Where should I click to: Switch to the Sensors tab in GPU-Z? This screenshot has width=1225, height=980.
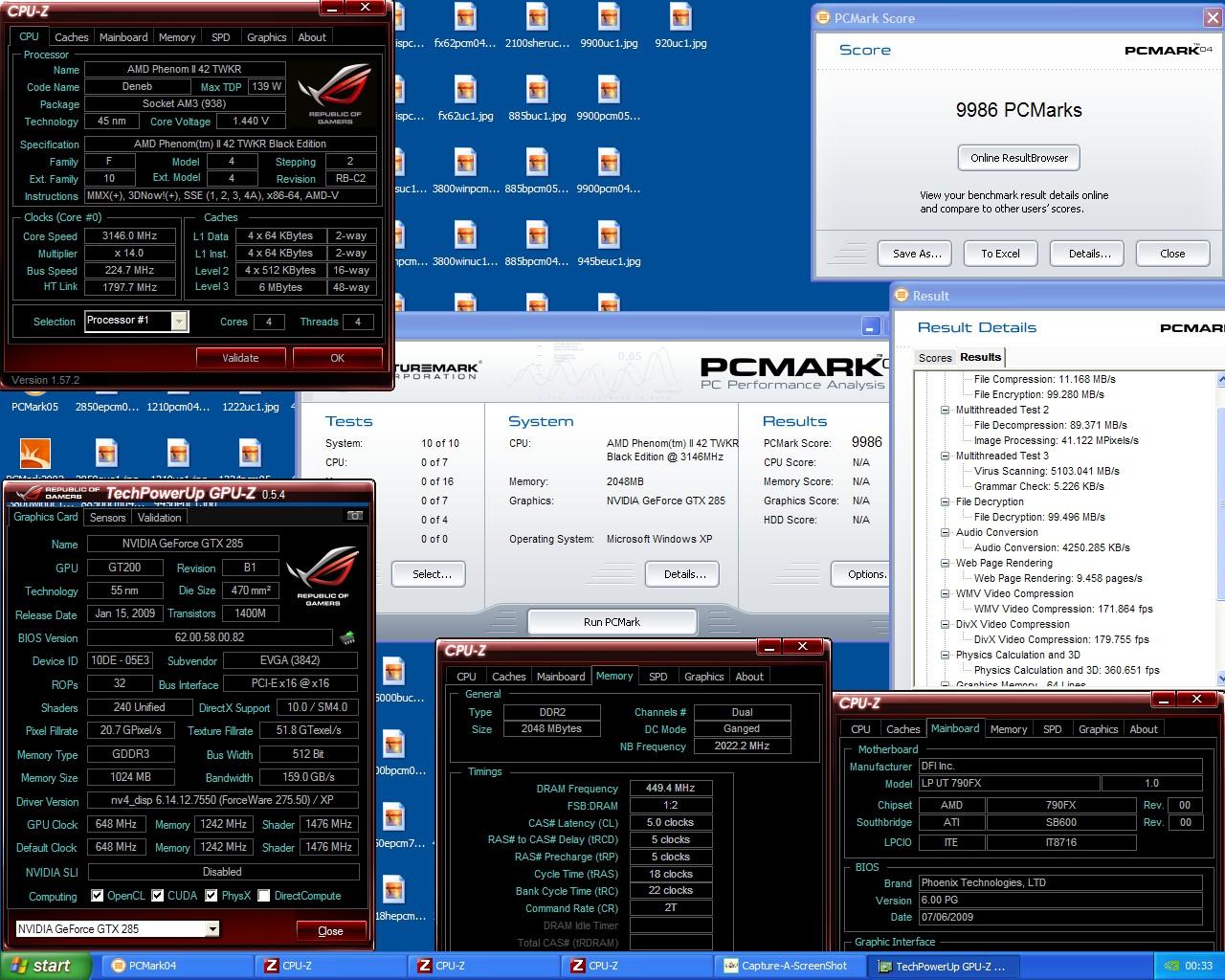click(x=107, y=517)
